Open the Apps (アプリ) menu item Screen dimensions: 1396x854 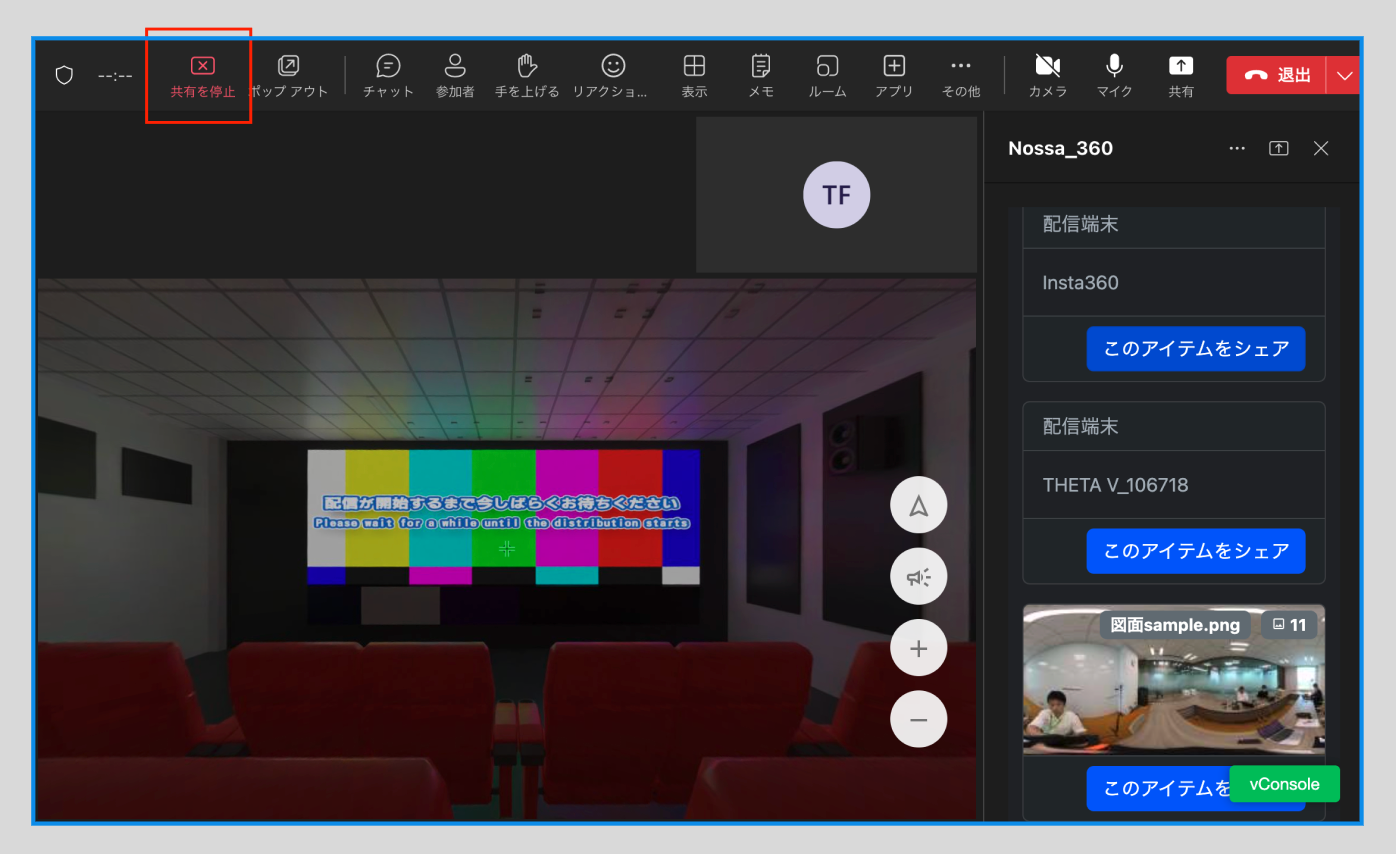click(894, 76)
